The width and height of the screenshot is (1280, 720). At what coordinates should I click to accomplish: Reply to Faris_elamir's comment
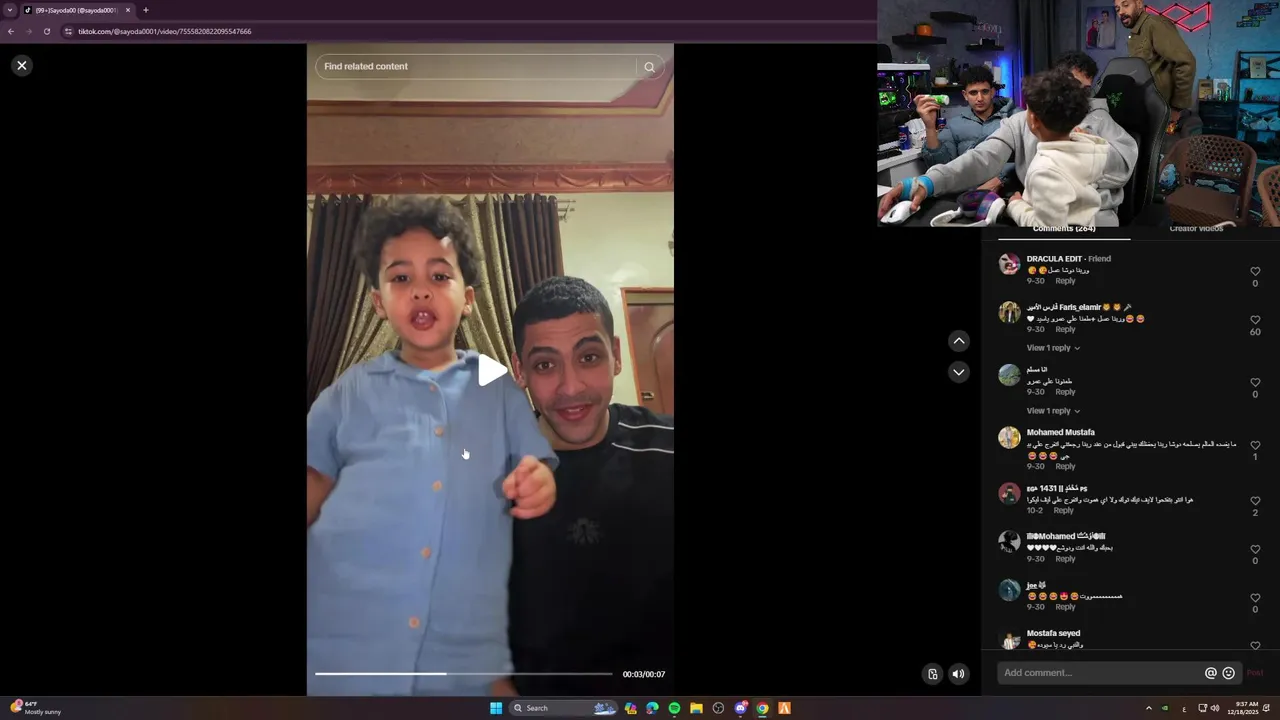(x=1065, y=329)
